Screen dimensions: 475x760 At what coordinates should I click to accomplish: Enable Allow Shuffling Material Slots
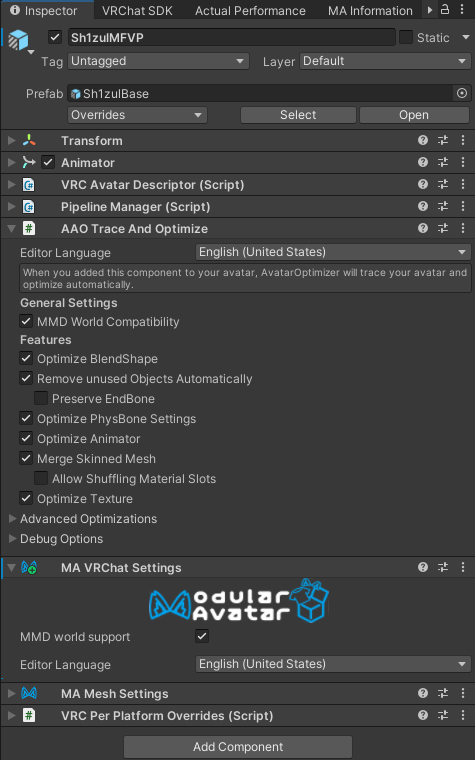coord(41,478)
